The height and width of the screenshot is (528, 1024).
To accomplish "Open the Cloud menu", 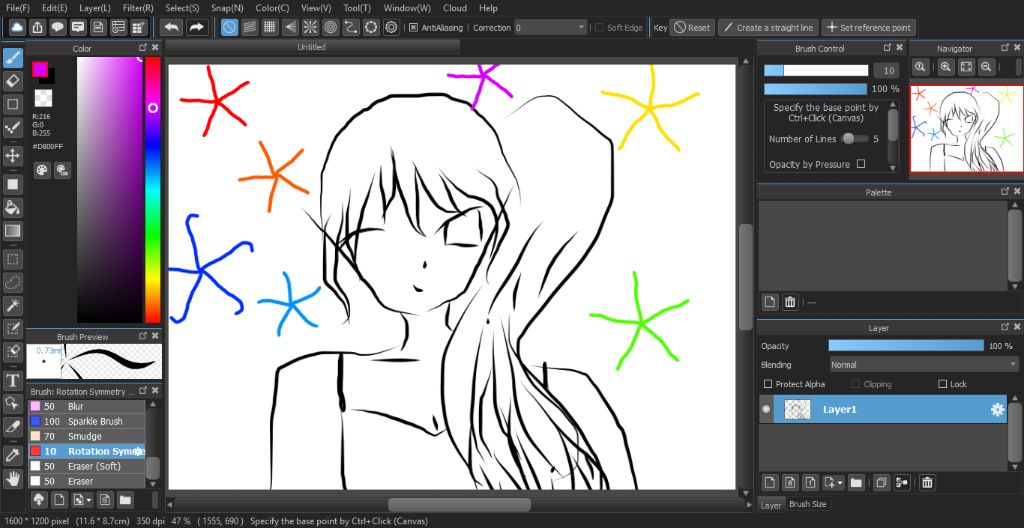I will [455, 8].
